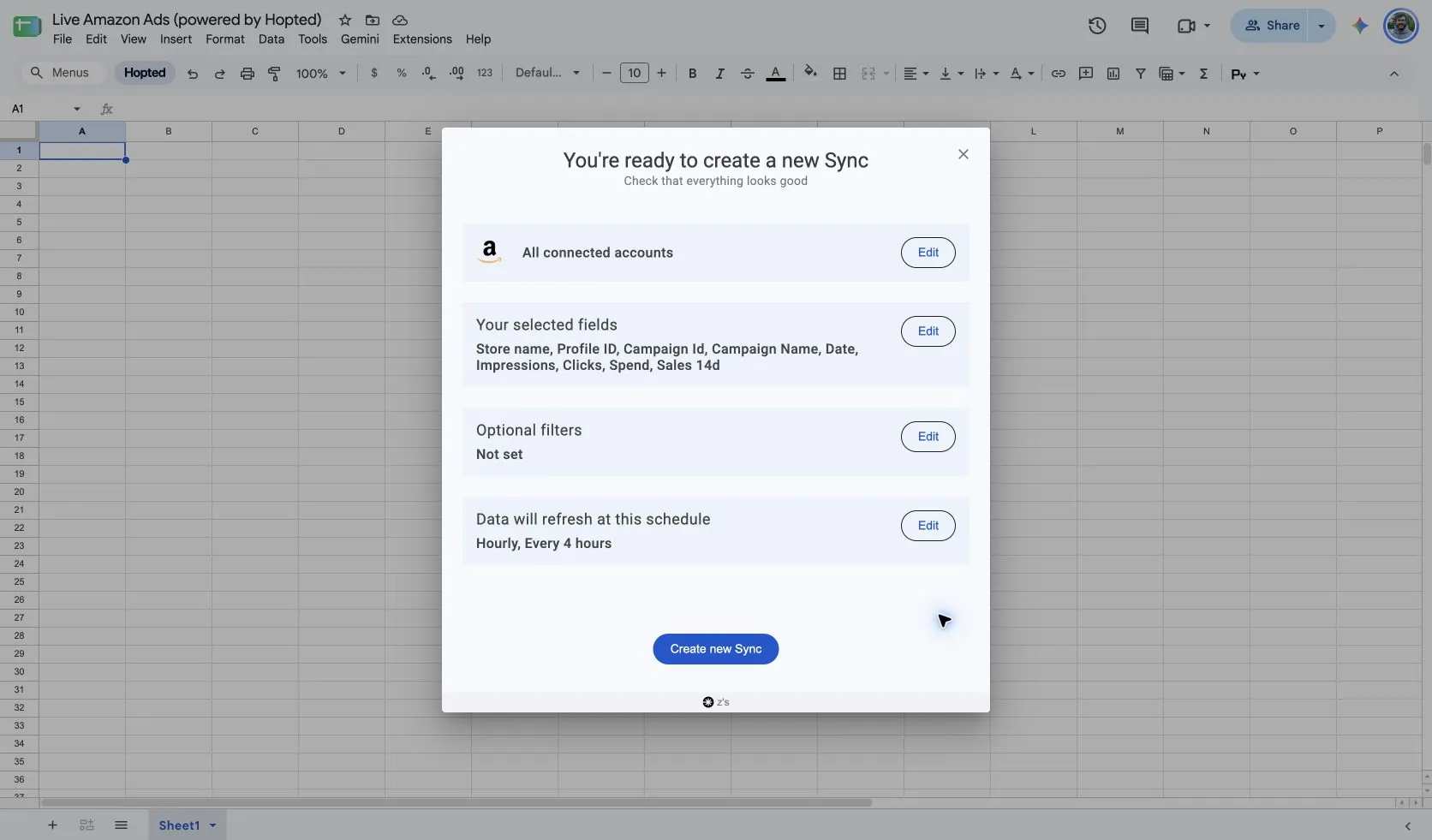The width and height of the screenshot is (1432, 840).
Task: Click the Undo icon in toolbar
Action: tap(193, 74)
